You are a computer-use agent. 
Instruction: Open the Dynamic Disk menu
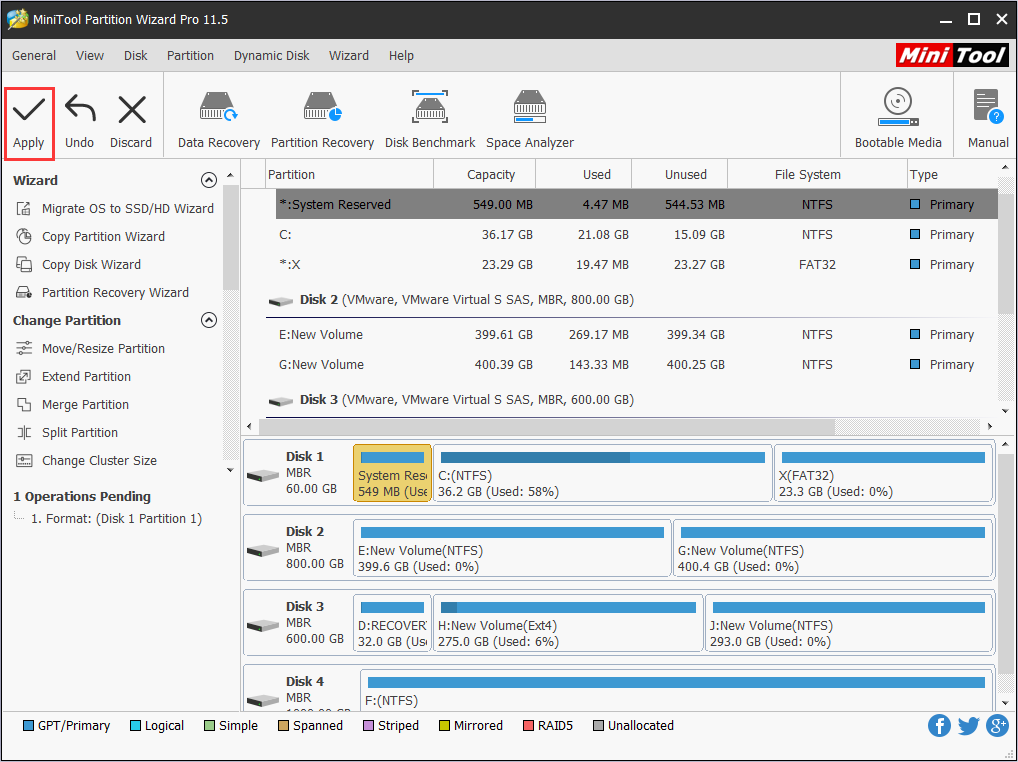[271, 56]
